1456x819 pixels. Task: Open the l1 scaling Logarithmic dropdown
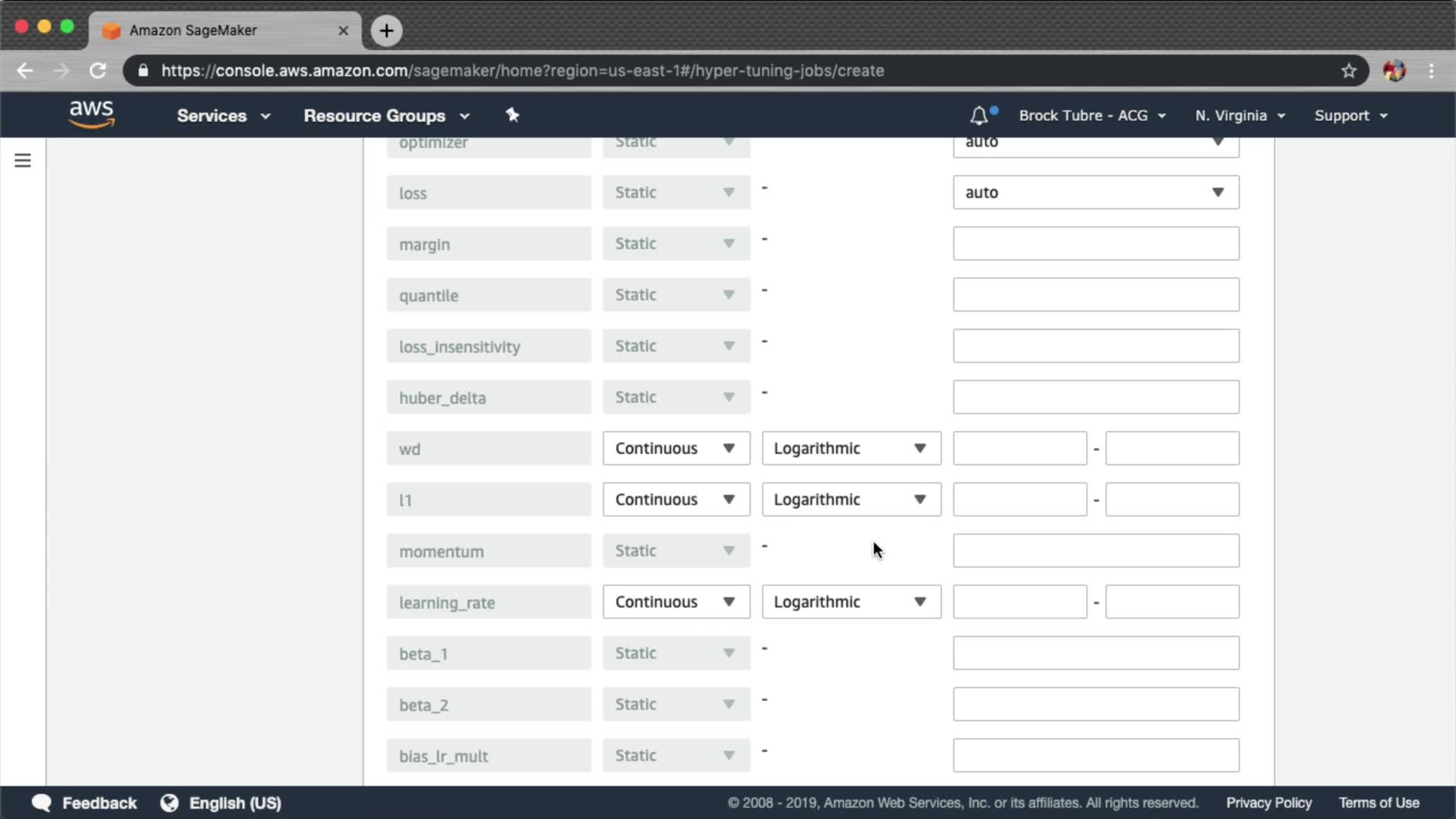pos(851,500)
